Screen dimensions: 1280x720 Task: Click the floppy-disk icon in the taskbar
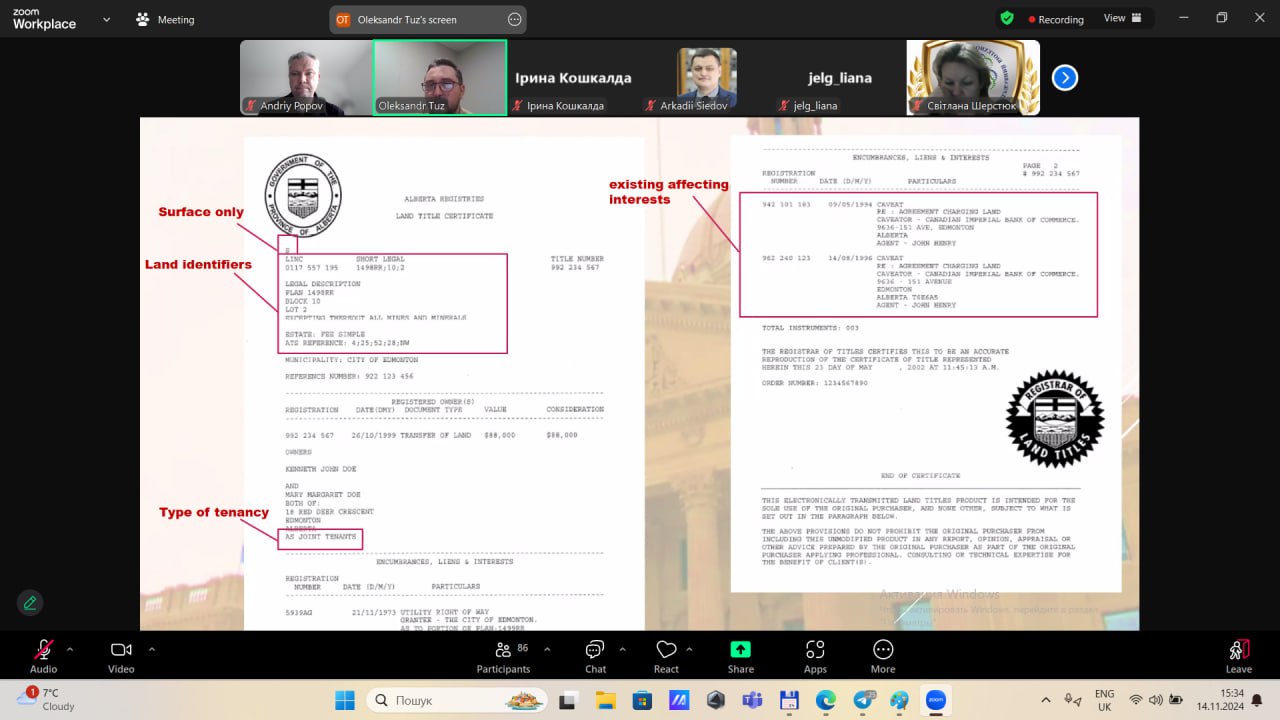pos(788,699)
